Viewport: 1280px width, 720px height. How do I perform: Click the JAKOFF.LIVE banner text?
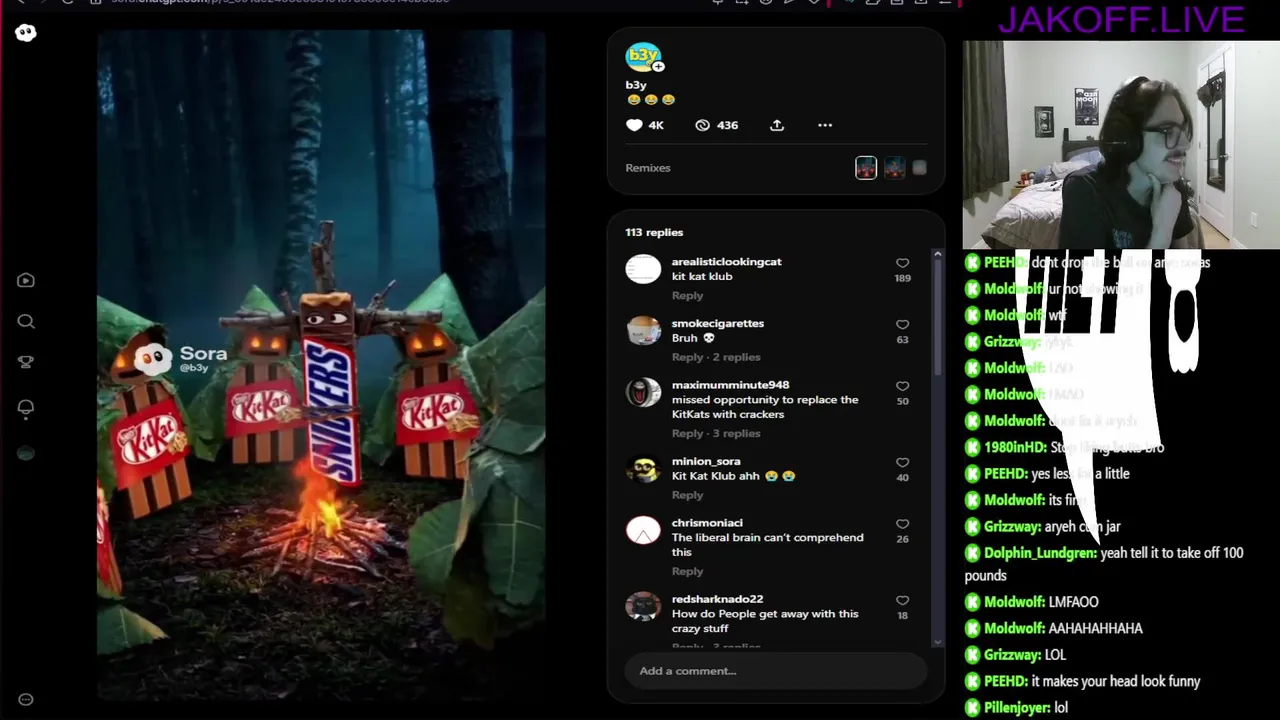(x=1120, y=19)
